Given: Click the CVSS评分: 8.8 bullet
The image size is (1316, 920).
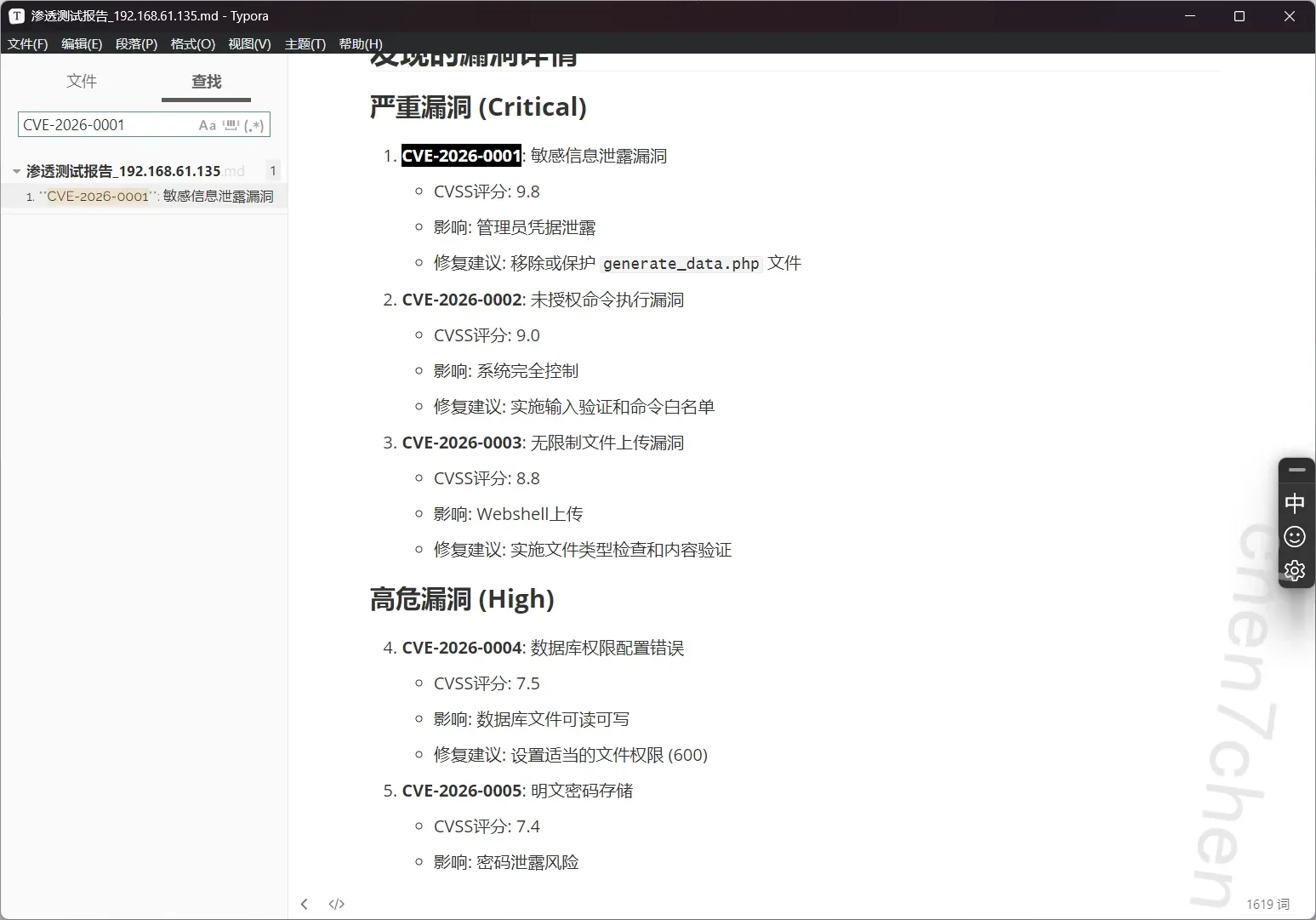Looking at the screenshot, I should (487, 478).
